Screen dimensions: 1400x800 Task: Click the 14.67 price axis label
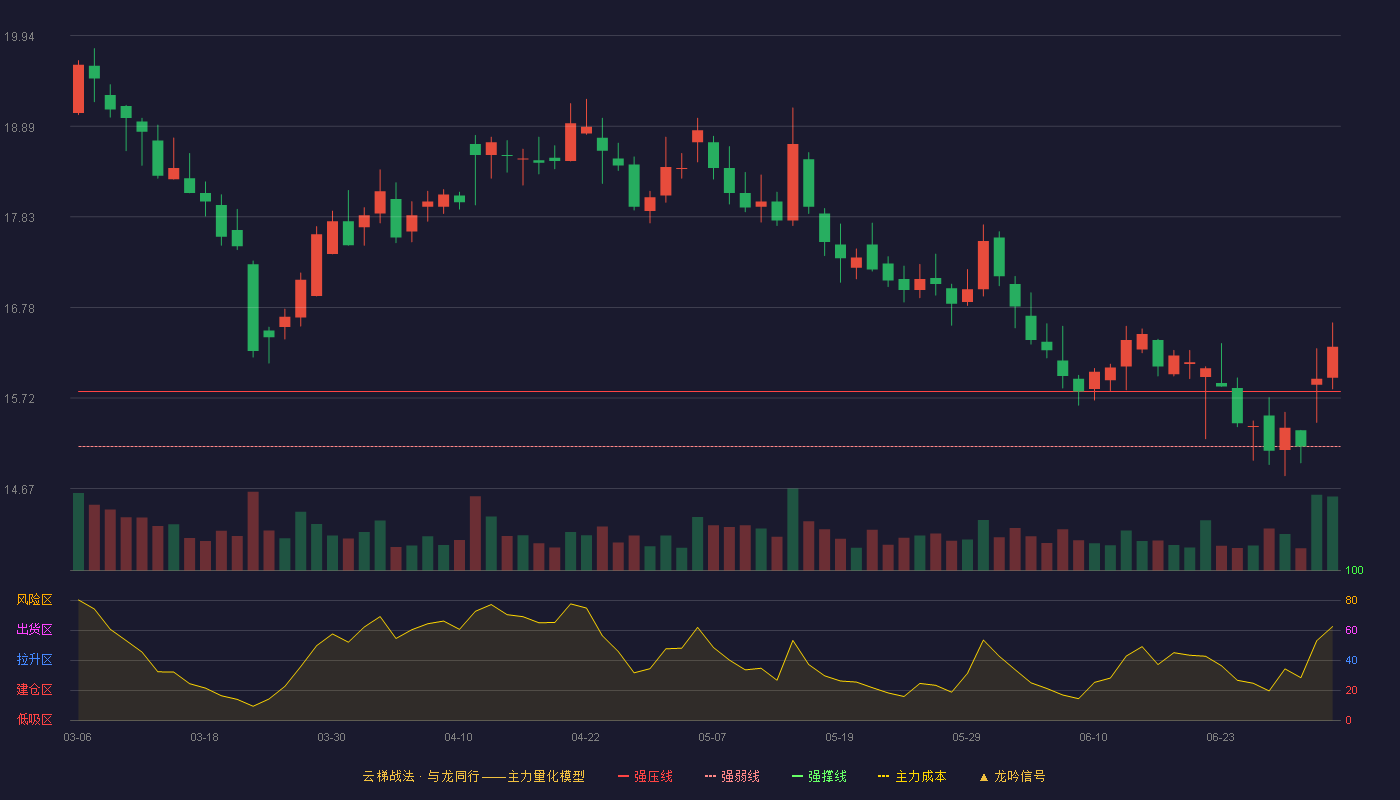pos(19,490)
